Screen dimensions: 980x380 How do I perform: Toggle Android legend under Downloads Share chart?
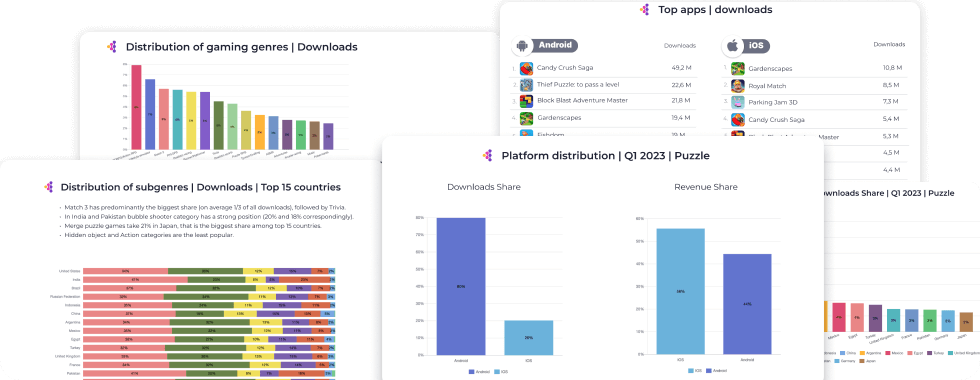click(x=480, y=372)
